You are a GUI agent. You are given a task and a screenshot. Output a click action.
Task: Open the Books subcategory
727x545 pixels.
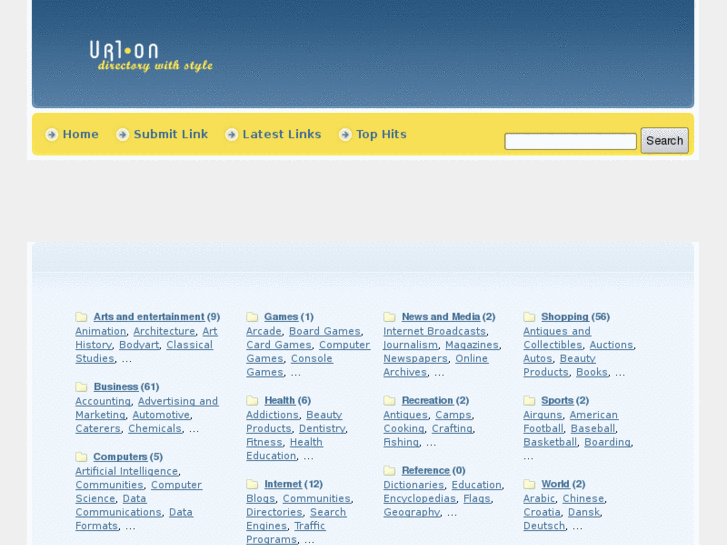[592, 372]
